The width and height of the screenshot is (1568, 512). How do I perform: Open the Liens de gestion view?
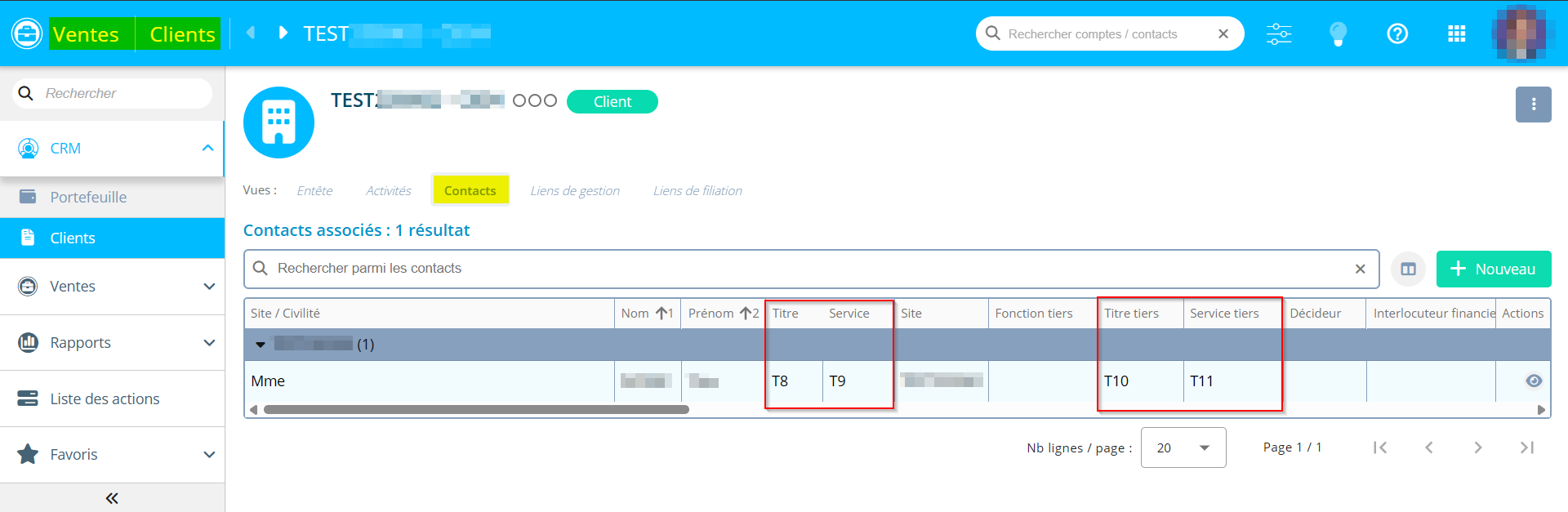[574, 191]
